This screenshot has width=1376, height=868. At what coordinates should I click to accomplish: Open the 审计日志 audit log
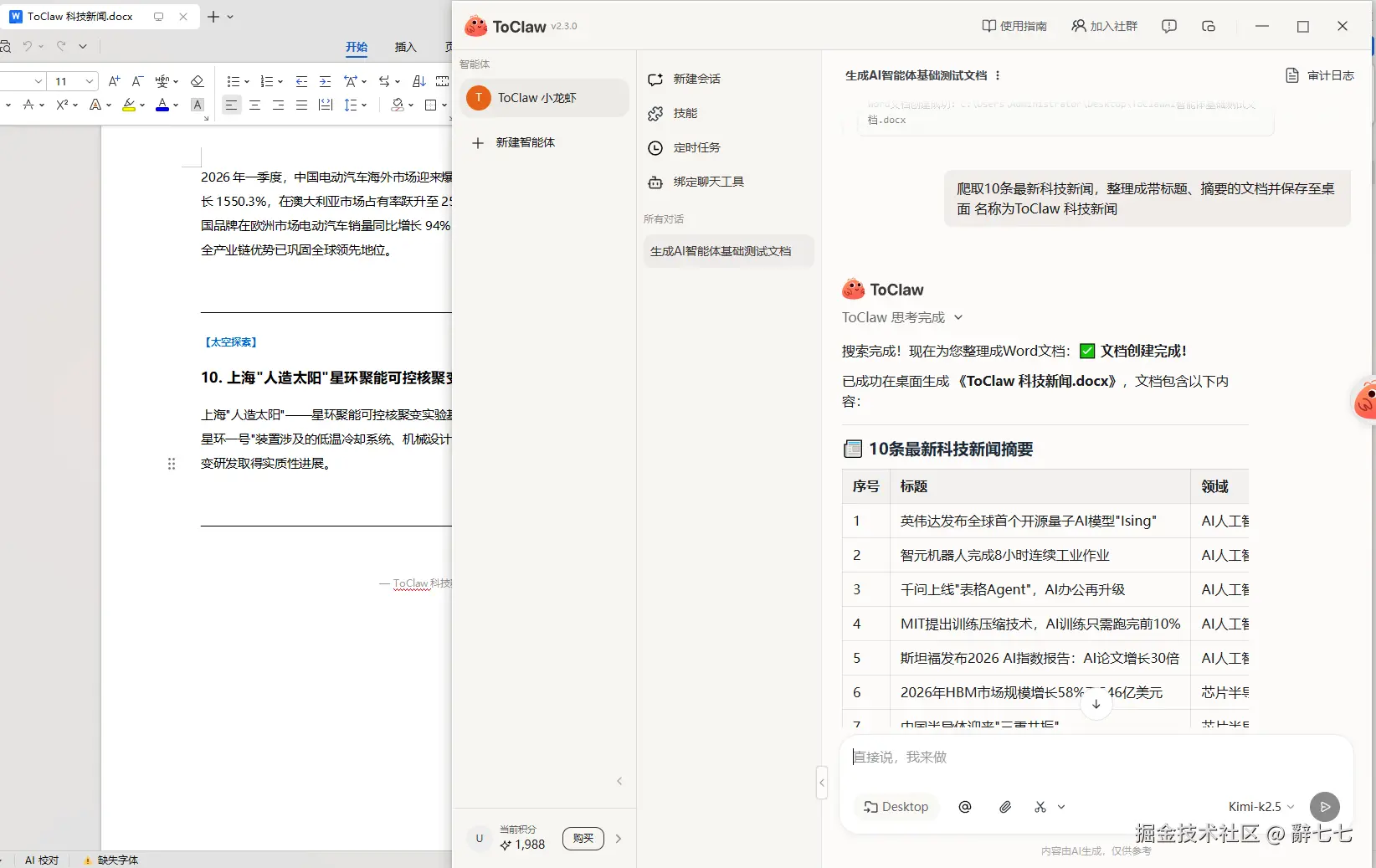click(x=1320, y=75)
